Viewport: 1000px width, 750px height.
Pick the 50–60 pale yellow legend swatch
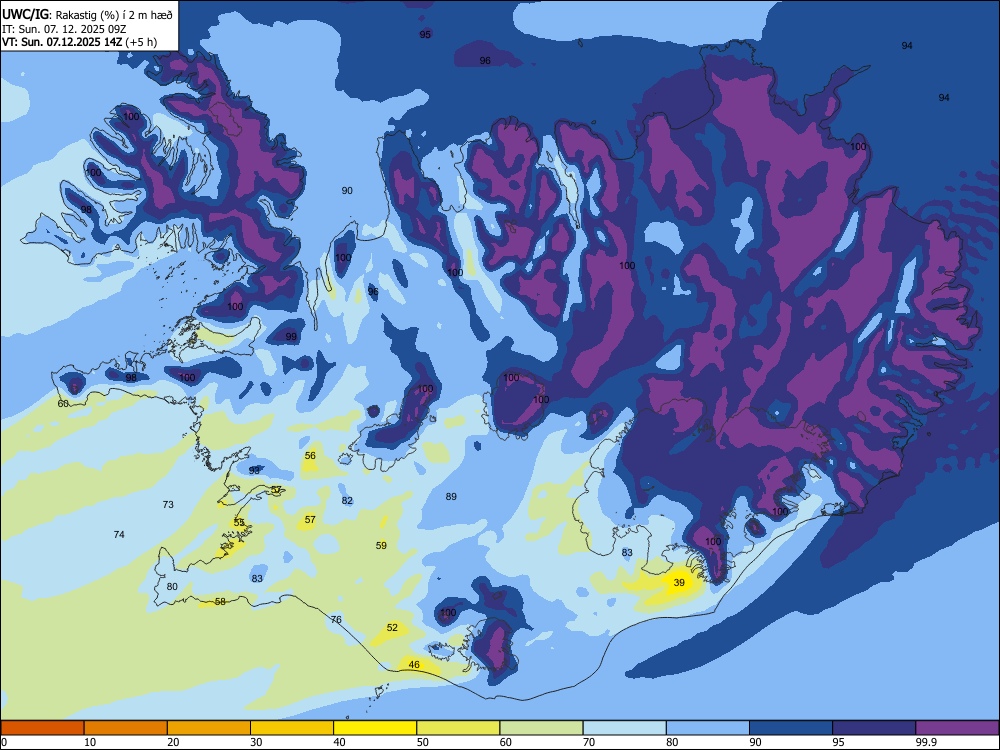click(458, 728)
